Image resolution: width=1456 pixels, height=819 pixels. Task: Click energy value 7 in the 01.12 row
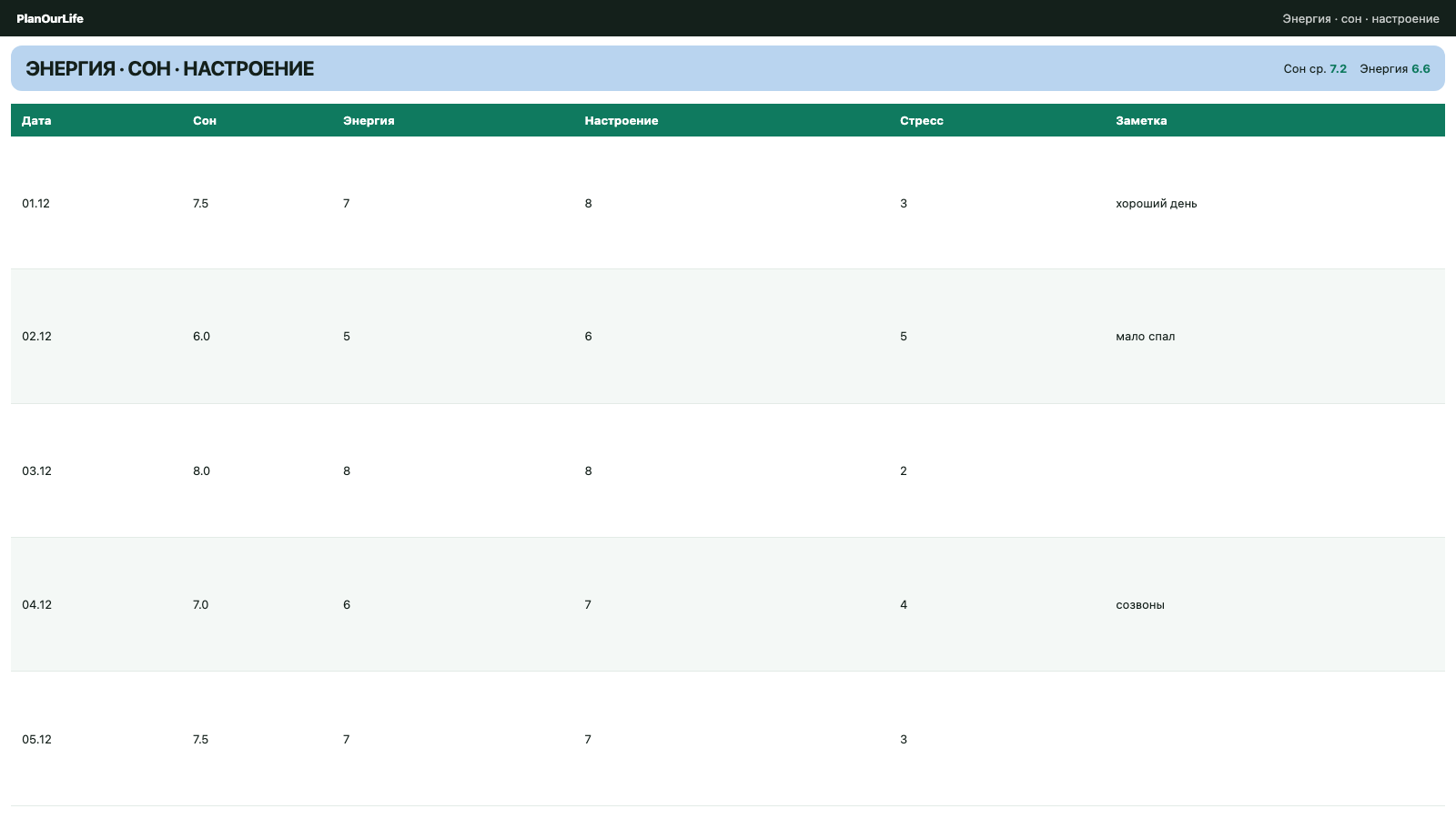click(347, 203)
